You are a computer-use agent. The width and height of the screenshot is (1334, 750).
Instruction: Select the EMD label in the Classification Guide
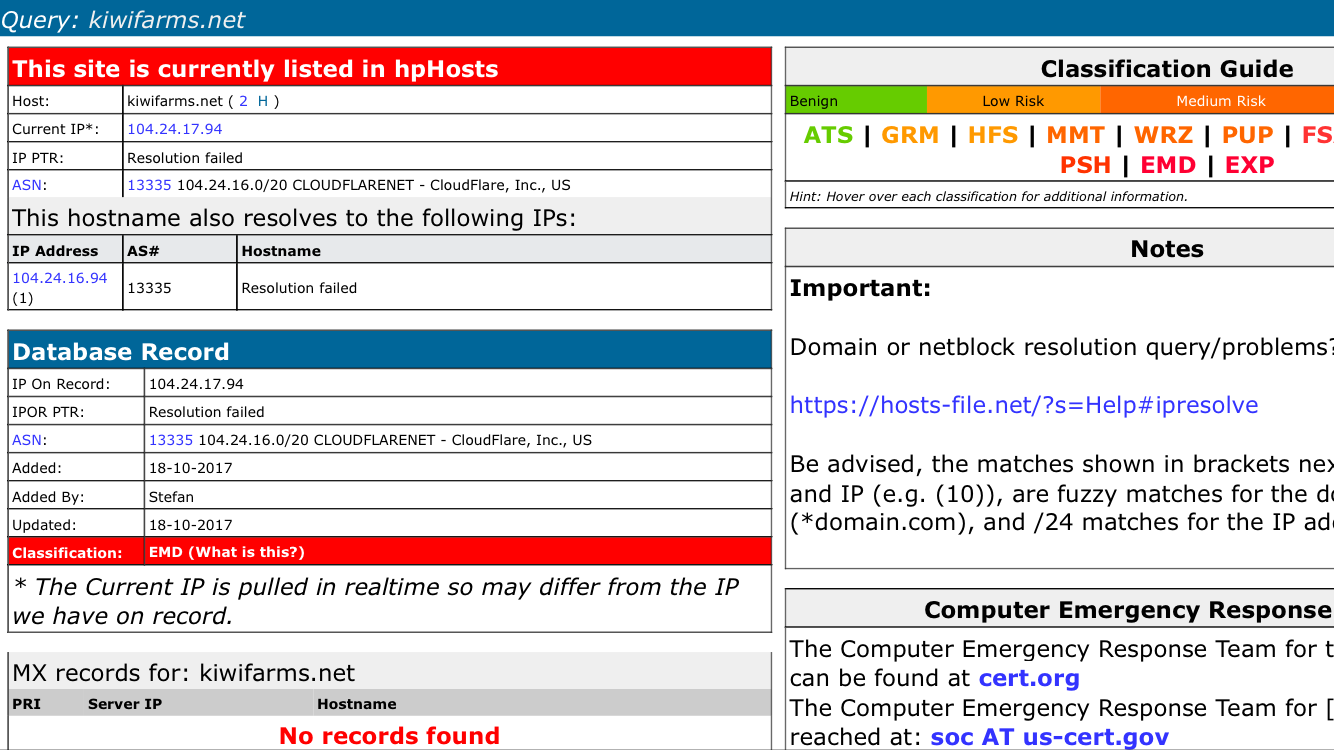click(x=1168, y=165)
